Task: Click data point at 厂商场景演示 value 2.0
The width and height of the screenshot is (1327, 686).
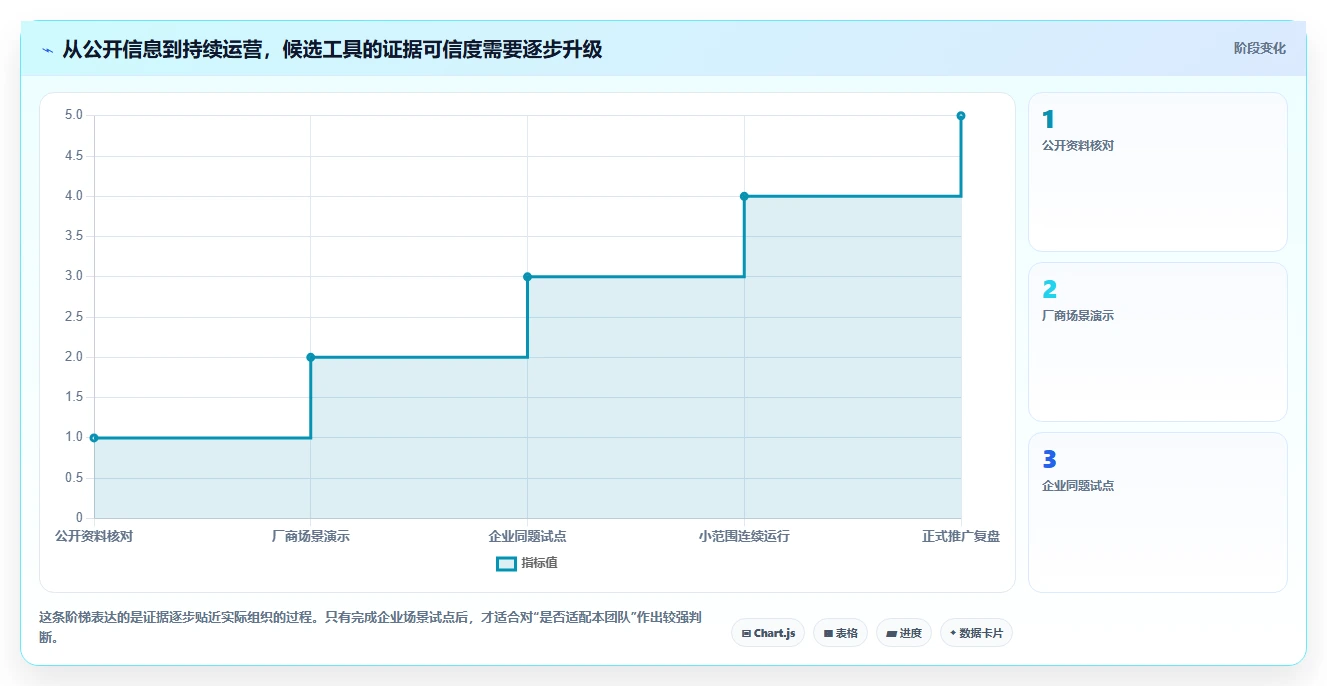Action: (311, 357)
